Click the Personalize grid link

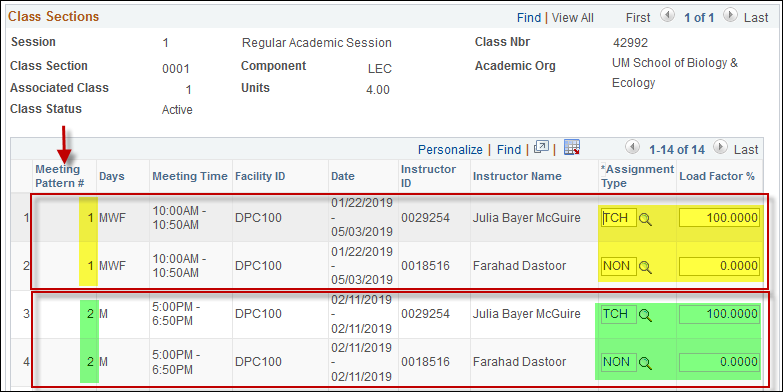450,150
